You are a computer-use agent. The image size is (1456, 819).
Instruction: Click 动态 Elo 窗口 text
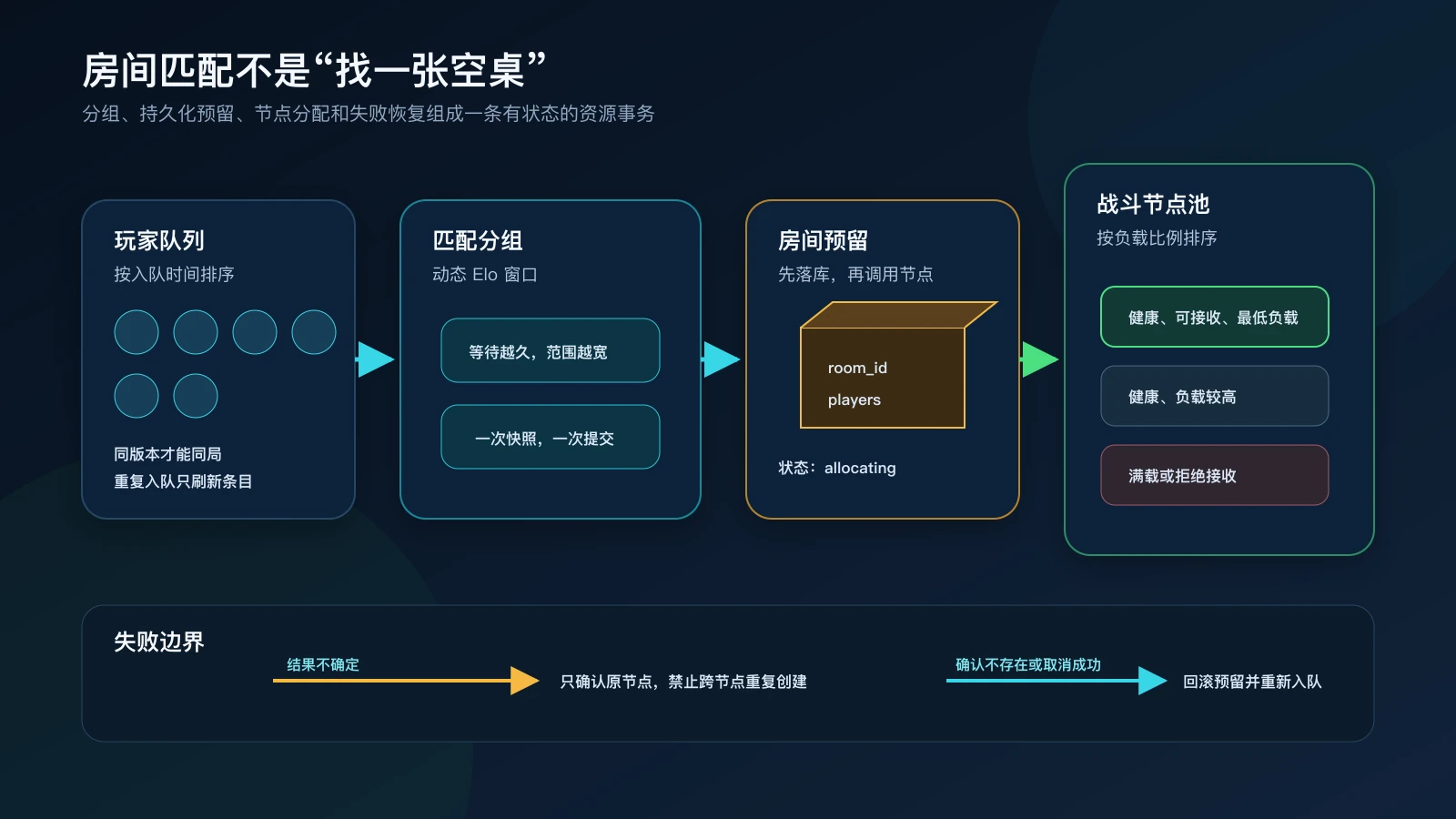(x=485, y=274)
